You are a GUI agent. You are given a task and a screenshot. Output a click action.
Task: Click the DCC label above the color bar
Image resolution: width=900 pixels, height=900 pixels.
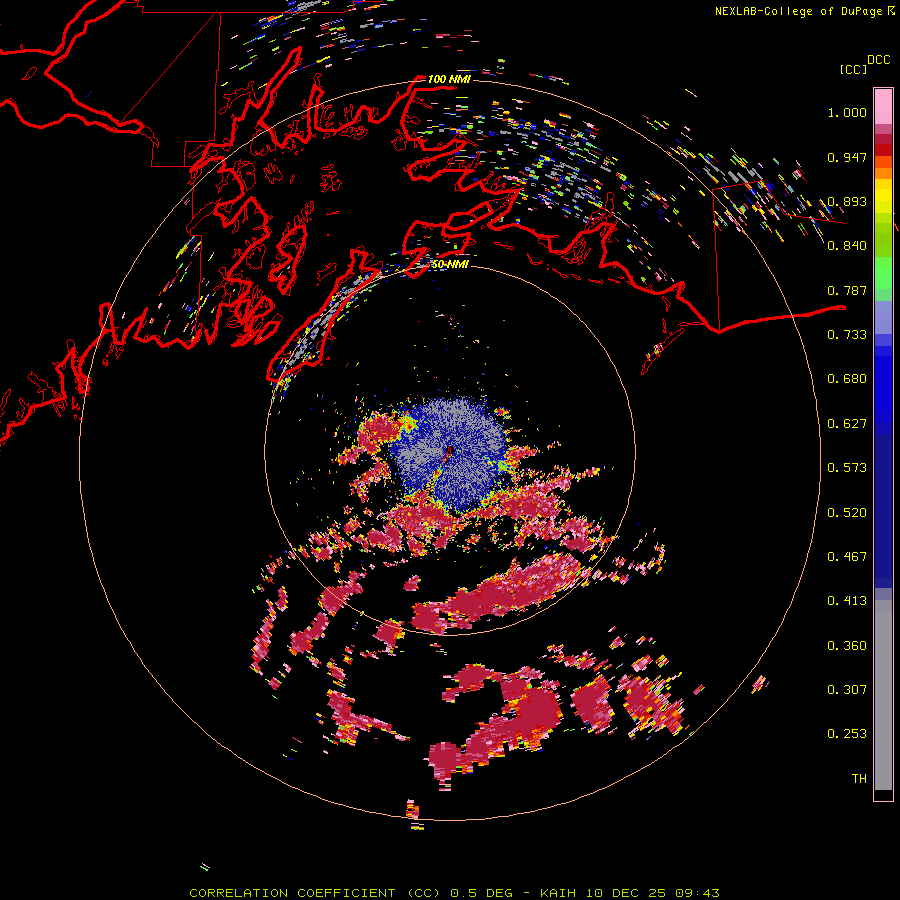[878, 60]
